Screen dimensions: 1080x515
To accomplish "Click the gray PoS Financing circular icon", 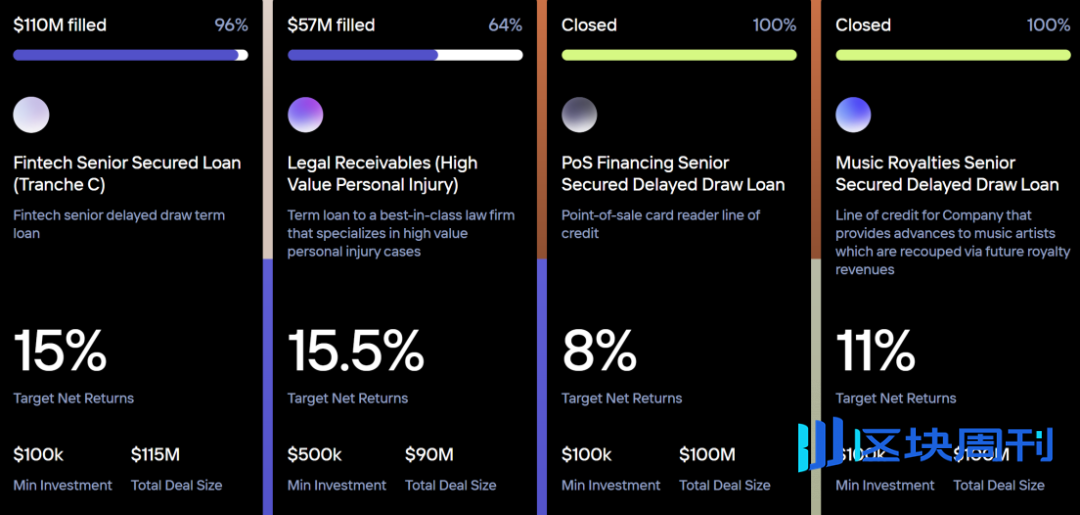I will coord(579,115).
